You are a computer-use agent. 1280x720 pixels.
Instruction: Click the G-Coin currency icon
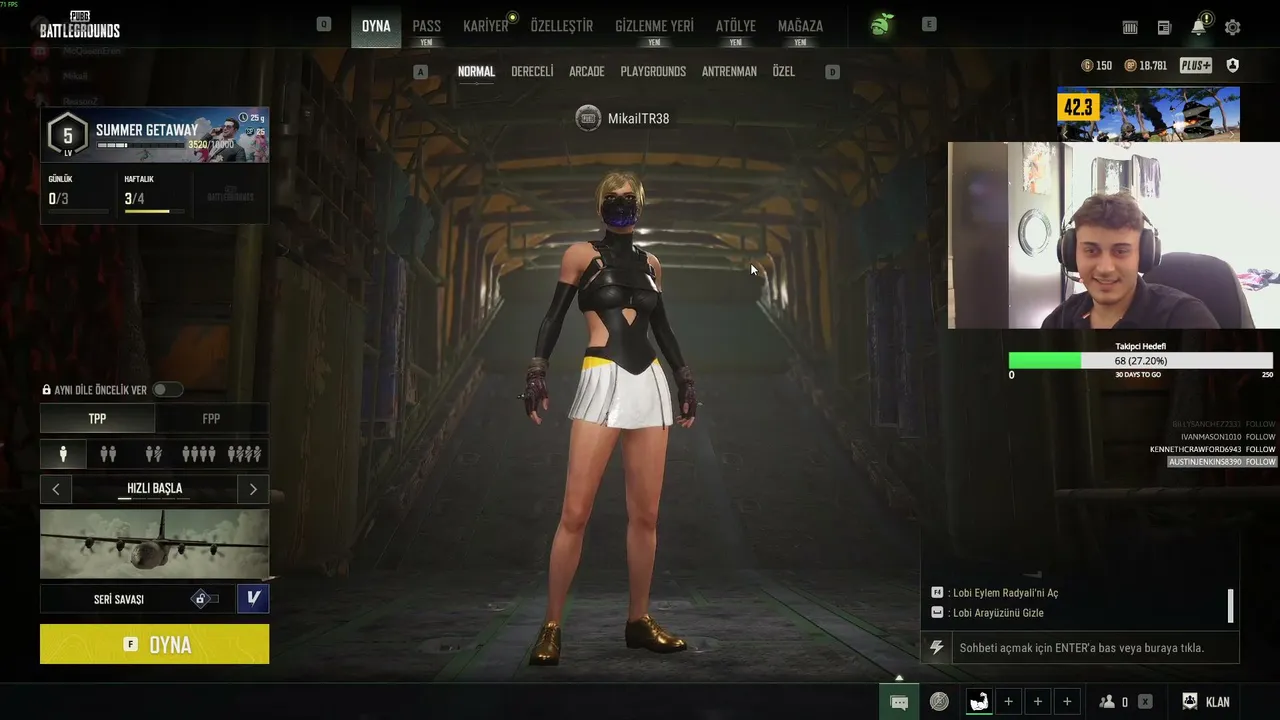point(1087,66)
